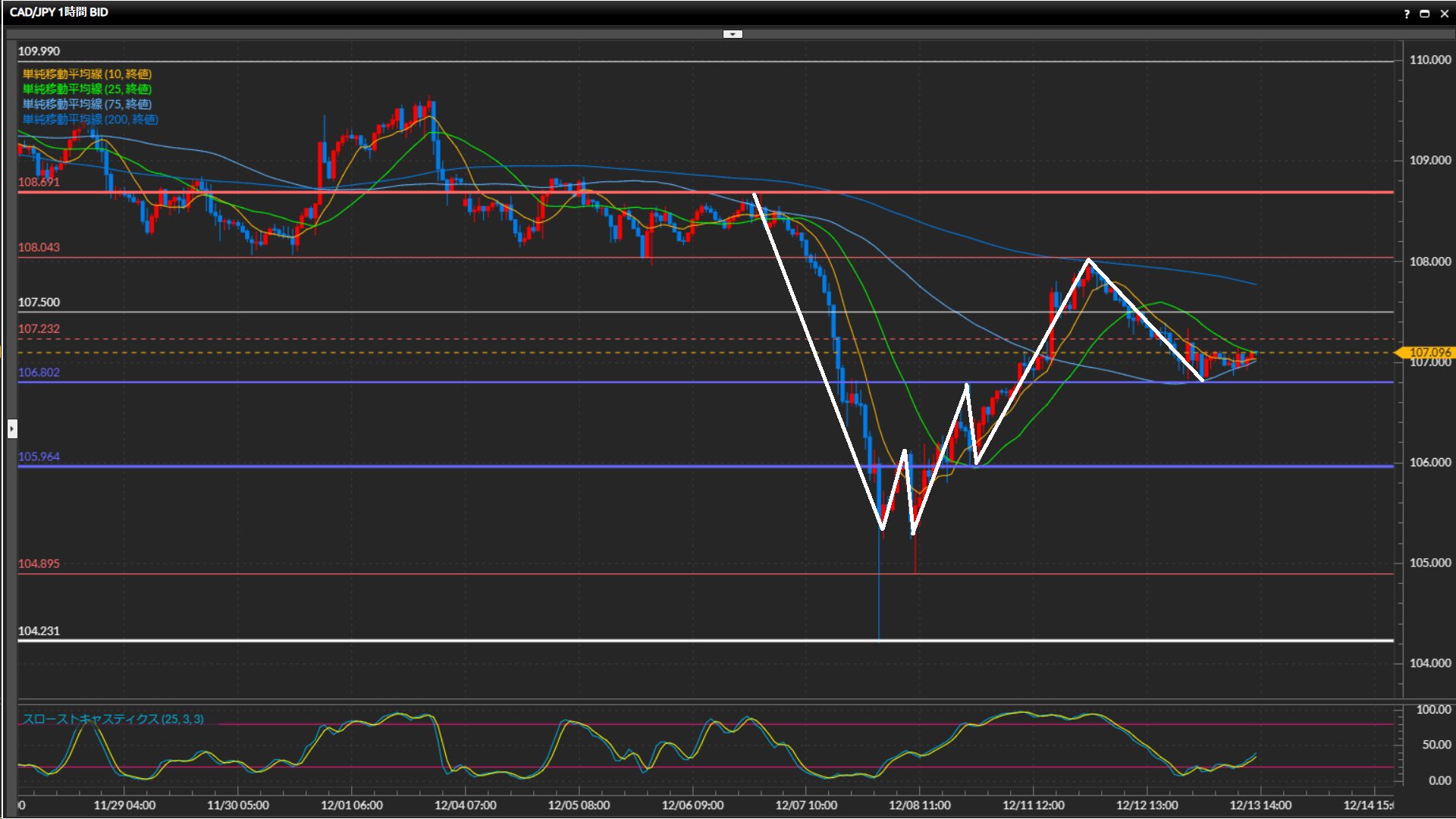Screen dimensions: 1456x819
Task: Select the 105.964 blue horizontal line label
Action: (x=39, y=457)
